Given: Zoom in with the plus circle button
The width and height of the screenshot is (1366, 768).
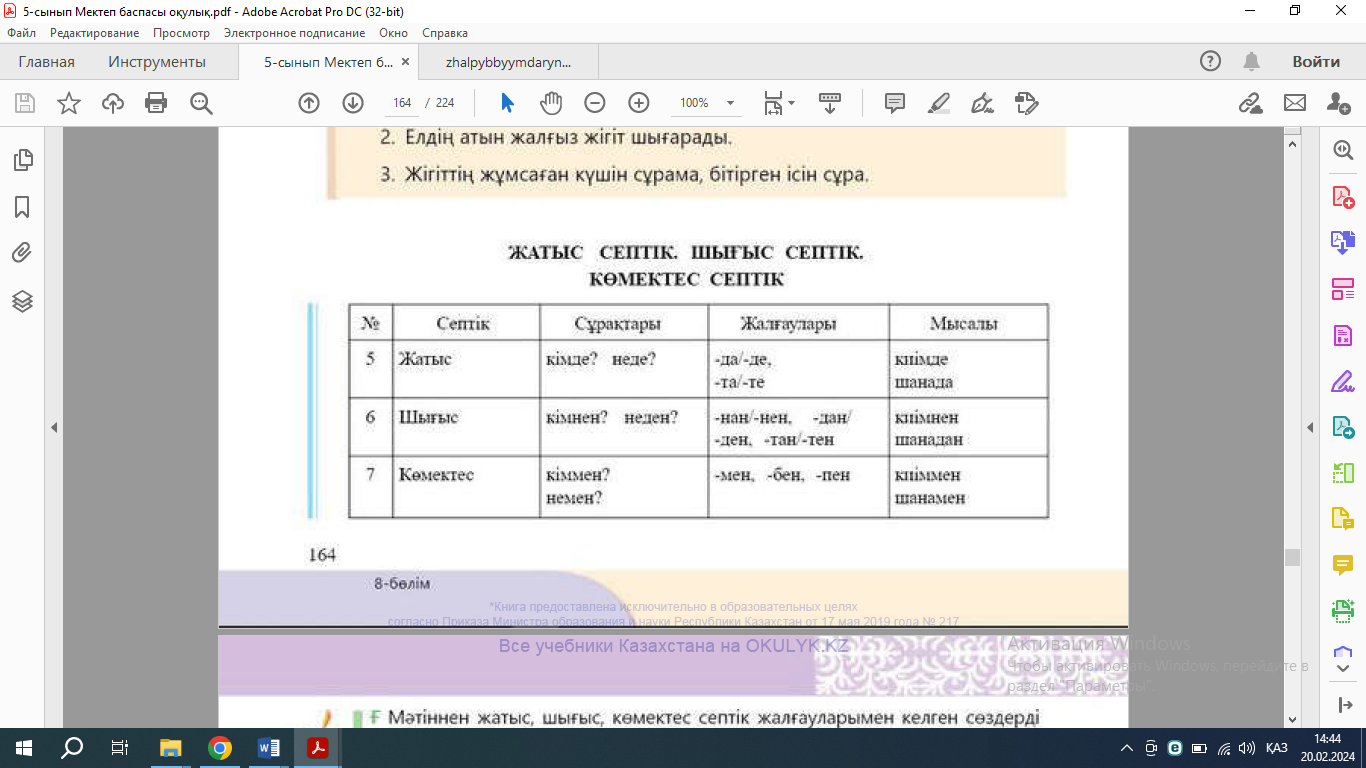Looking at the screenshot, I should coord(639,103).
